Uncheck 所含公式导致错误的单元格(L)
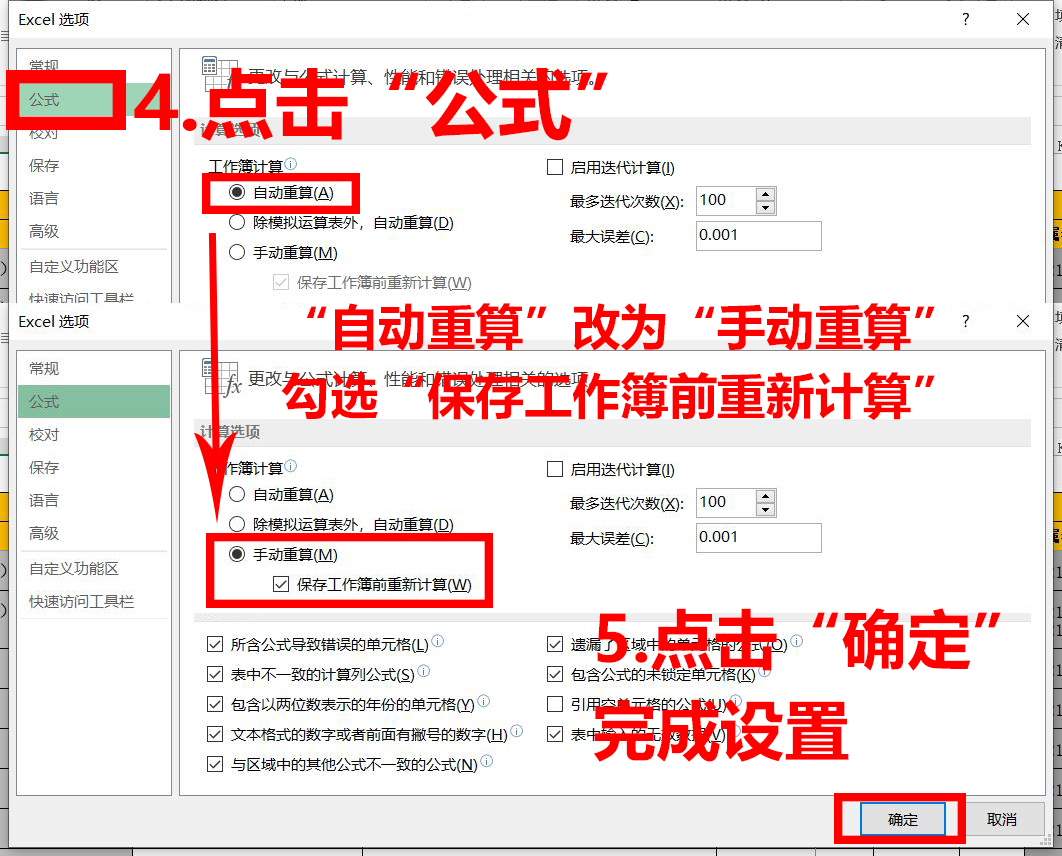This screenshot has width=1062, height=856. click(215, 644)
